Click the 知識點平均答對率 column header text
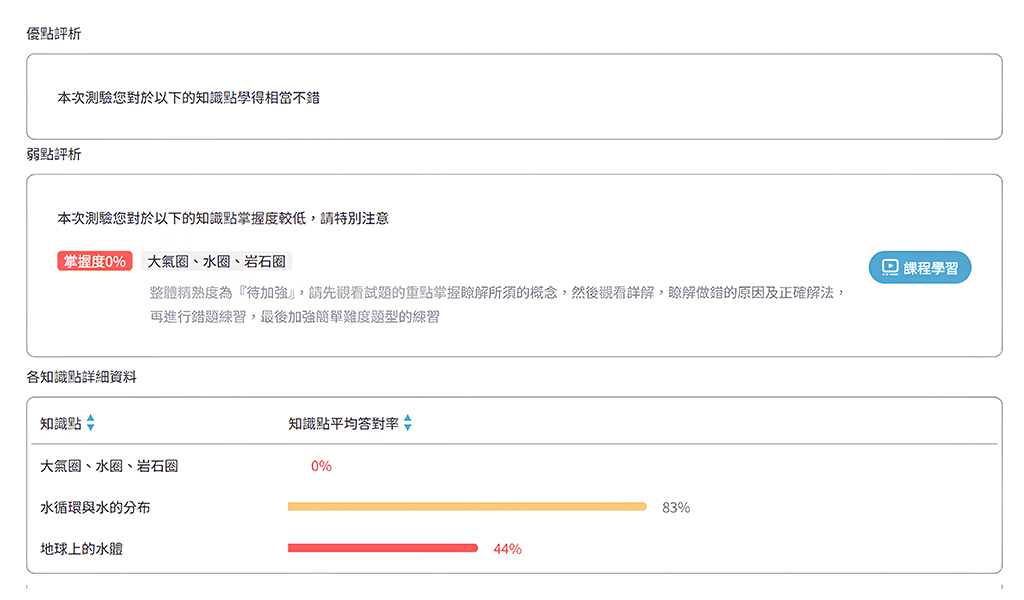 click(343, 424)
